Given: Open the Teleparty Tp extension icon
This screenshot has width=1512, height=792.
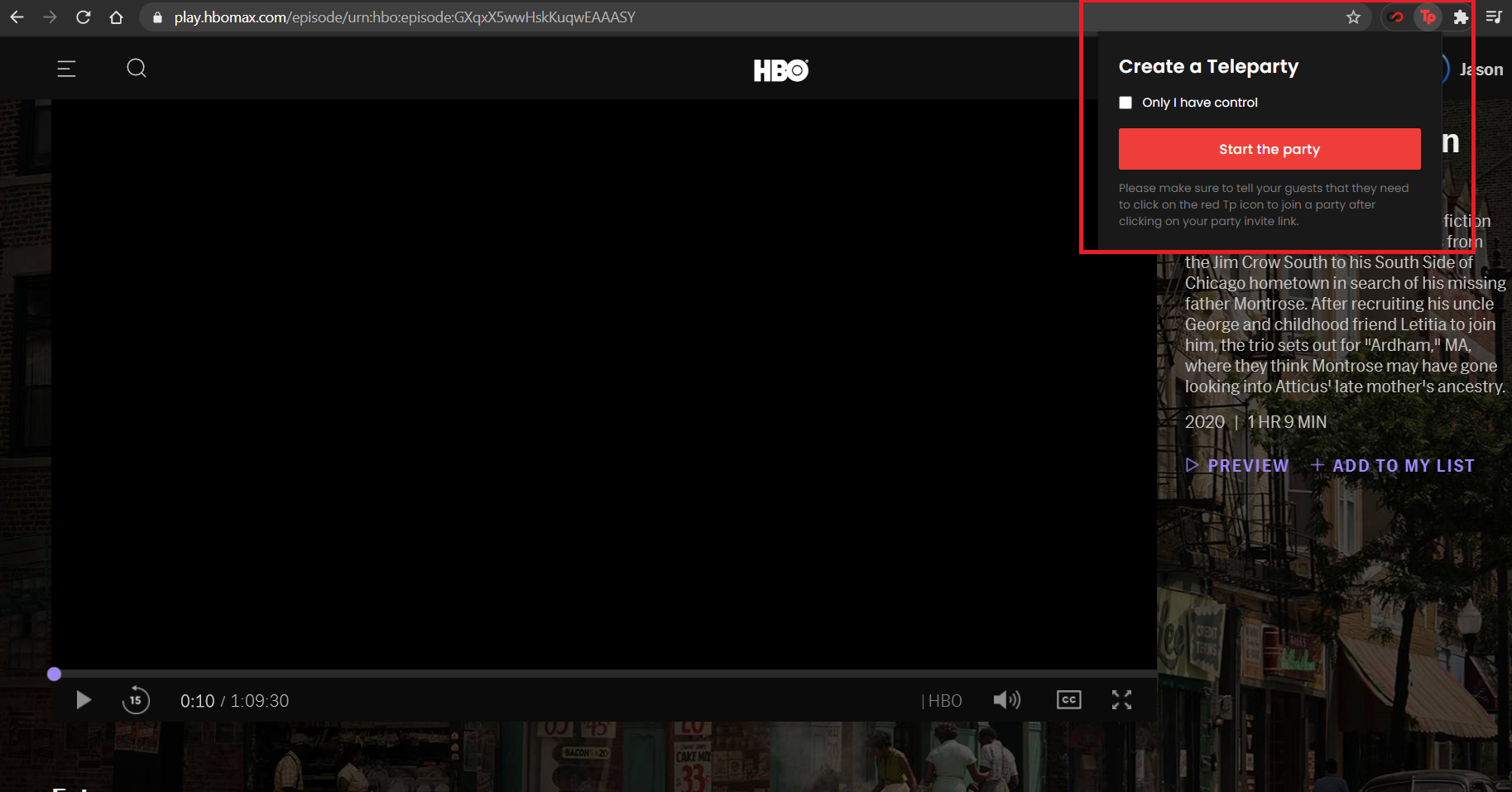Looking at the screenshot, I should 1428,17.
